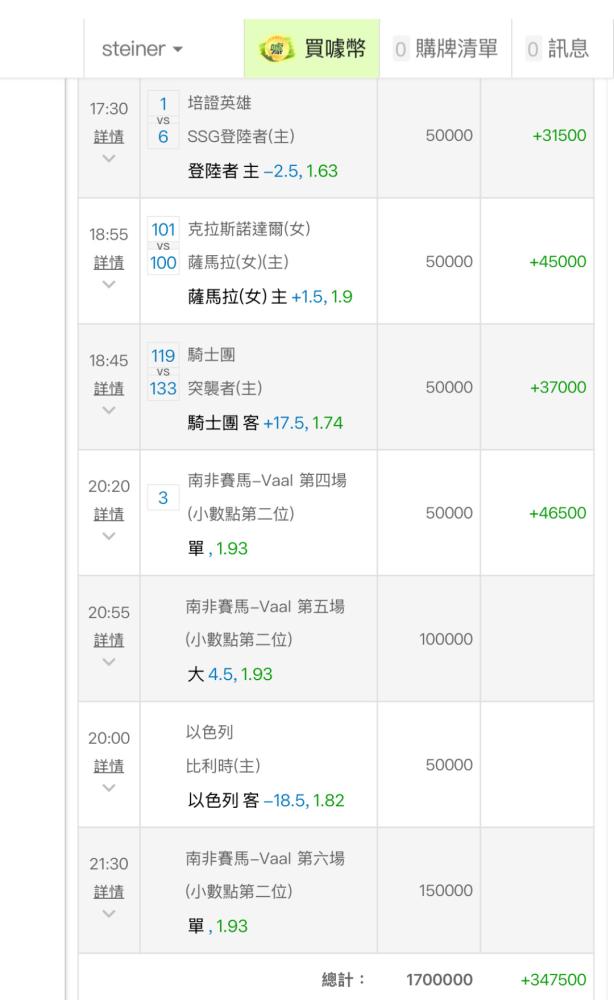614x1000 pixels.
Task: Click the 1 vs 6 team number badge
Action: (x=163, y=120)
